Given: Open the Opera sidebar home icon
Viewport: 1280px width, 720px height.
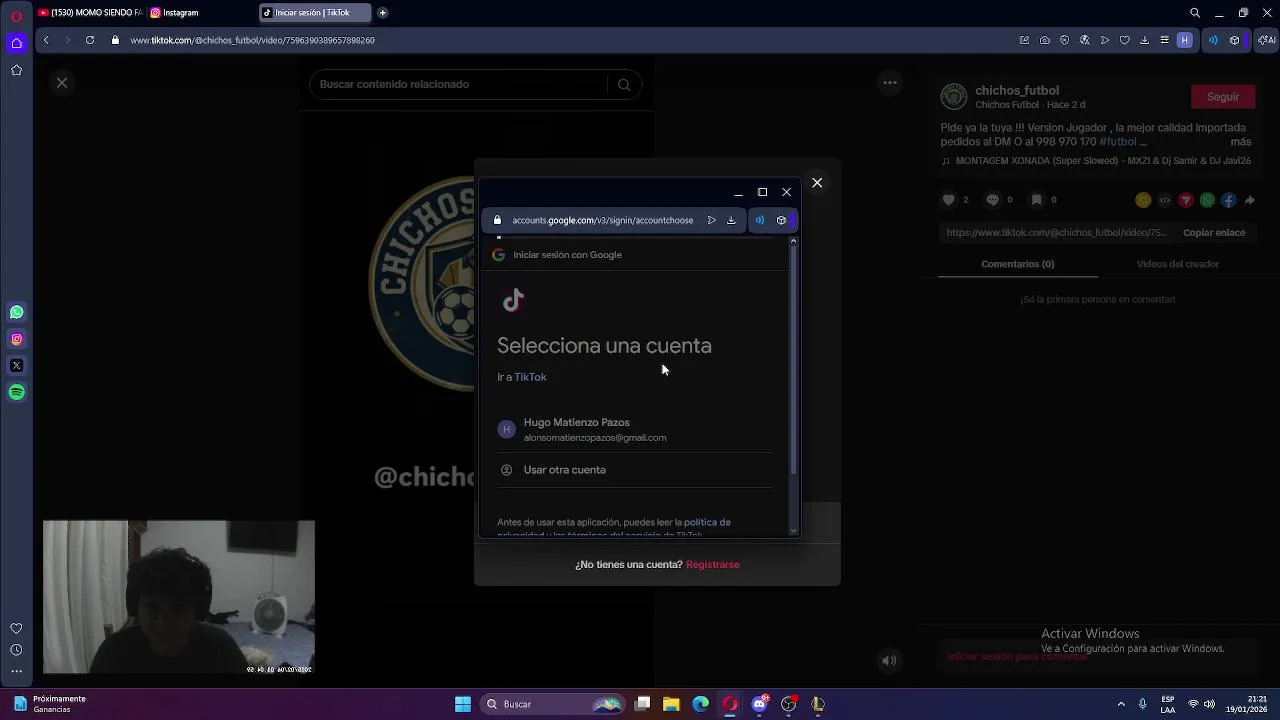Looking at the screenshot, I should [16, 43].
